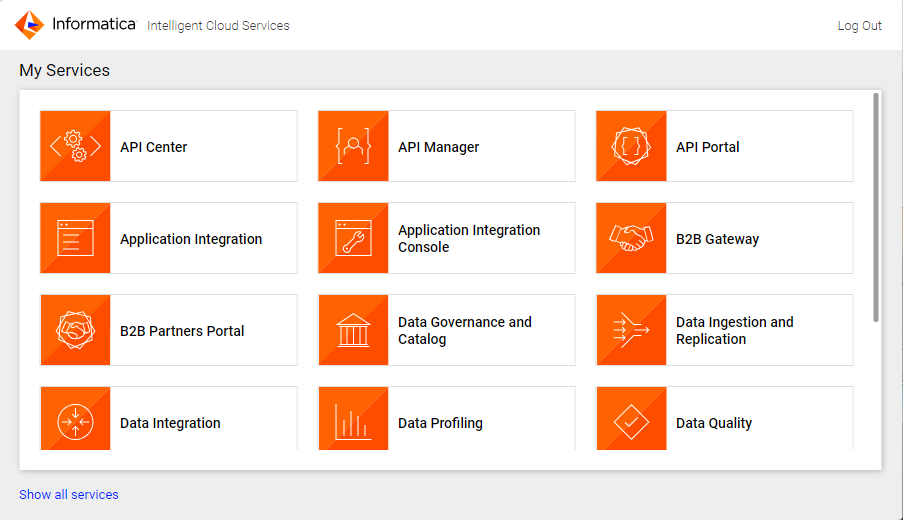Click the API Portal braces icon
Viewport: 903px width, 520px height.
click(631, 146)
